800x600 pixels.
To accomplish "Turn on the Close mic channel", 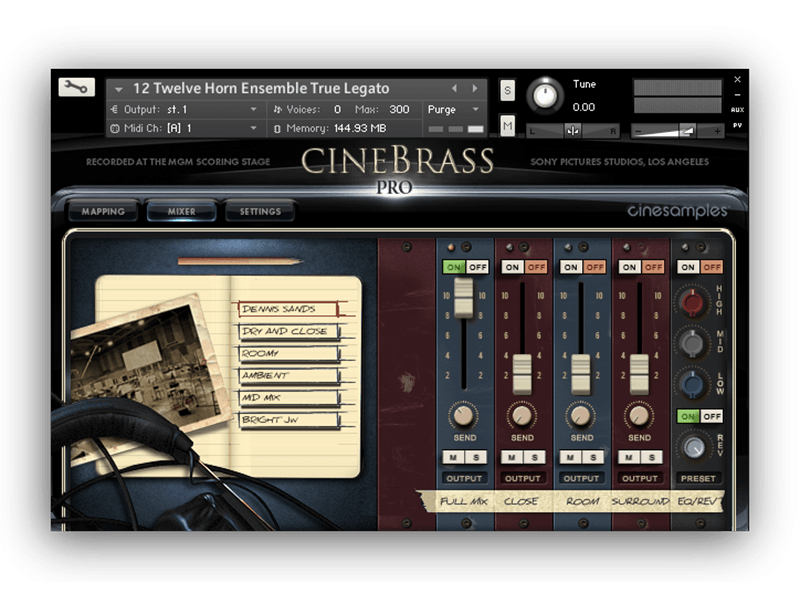I will [512, 267].
